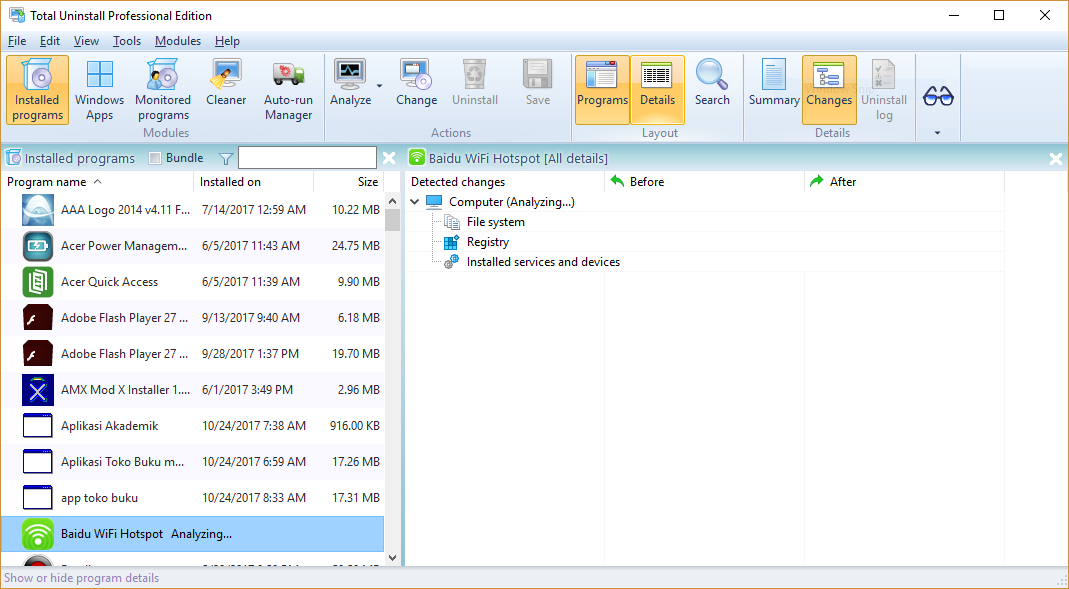
Task: Open the Help menu
Action: (227, 41)
